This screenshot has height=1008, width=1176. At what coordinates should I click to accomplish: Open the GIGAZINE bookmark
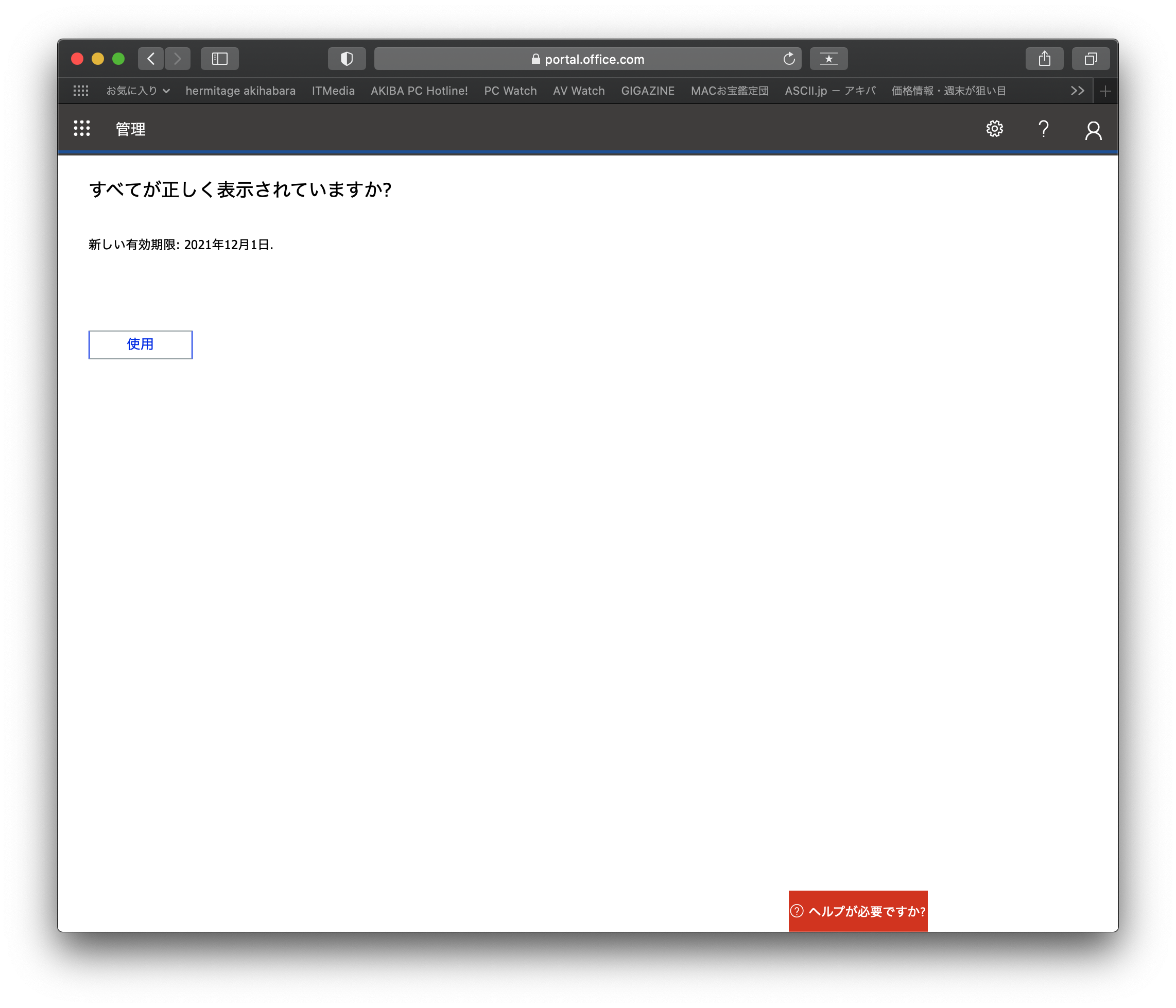click(x=648, y=91)
